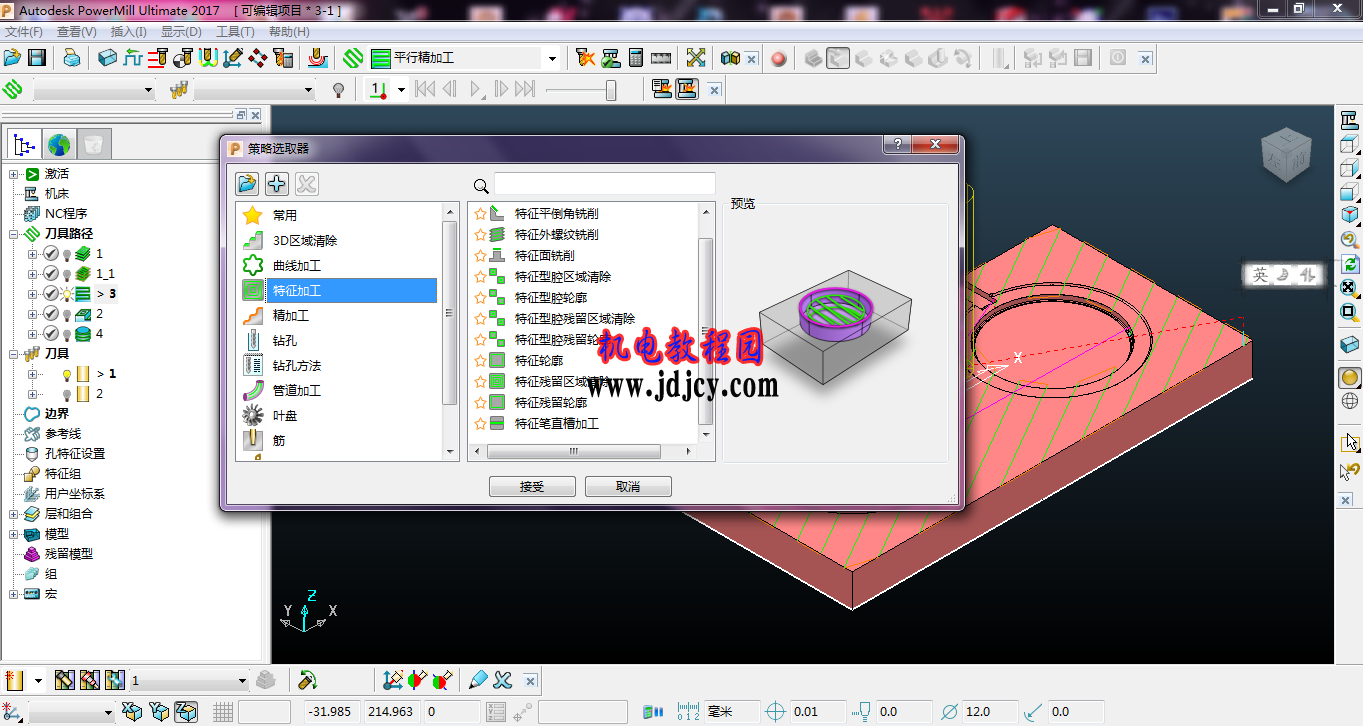Viewport: 1363px width, 726px height.
Task: Click open-folder icon in Strategy Selector
Action: pyautogui.click(x=247, y=184)
